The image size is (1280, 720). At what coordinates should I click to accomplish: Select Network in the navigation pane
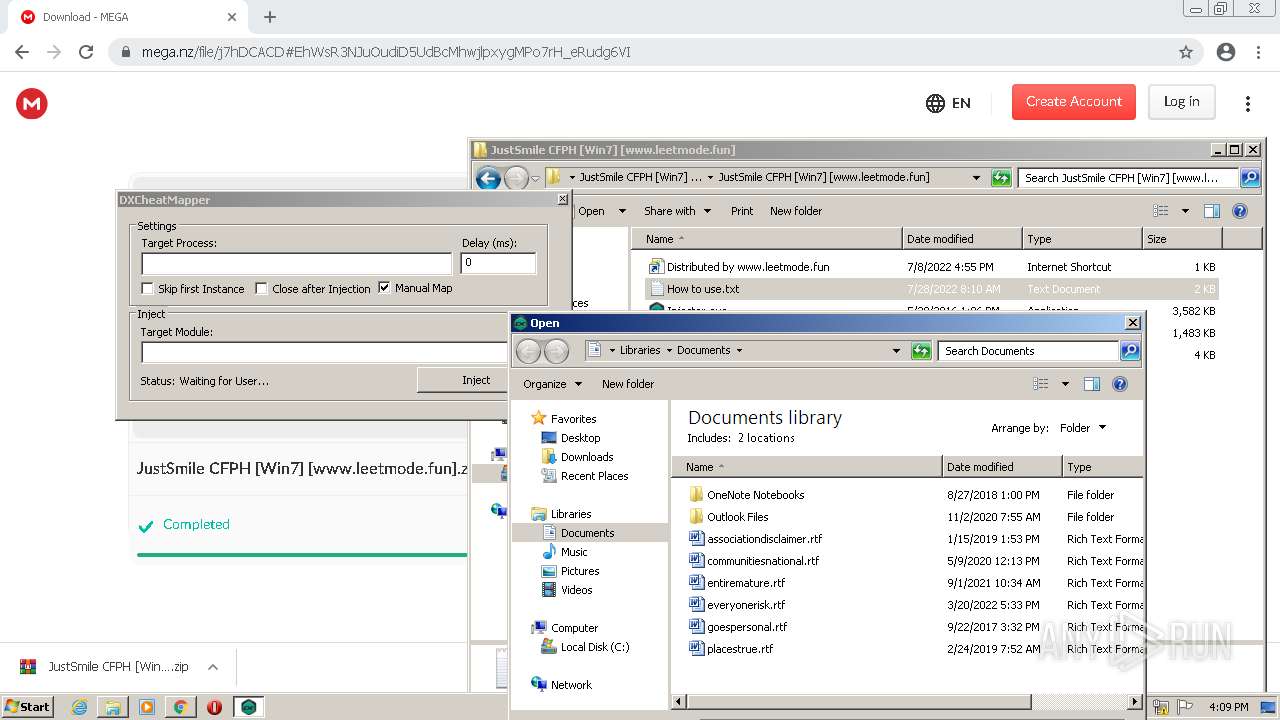[x=571, y=685]
